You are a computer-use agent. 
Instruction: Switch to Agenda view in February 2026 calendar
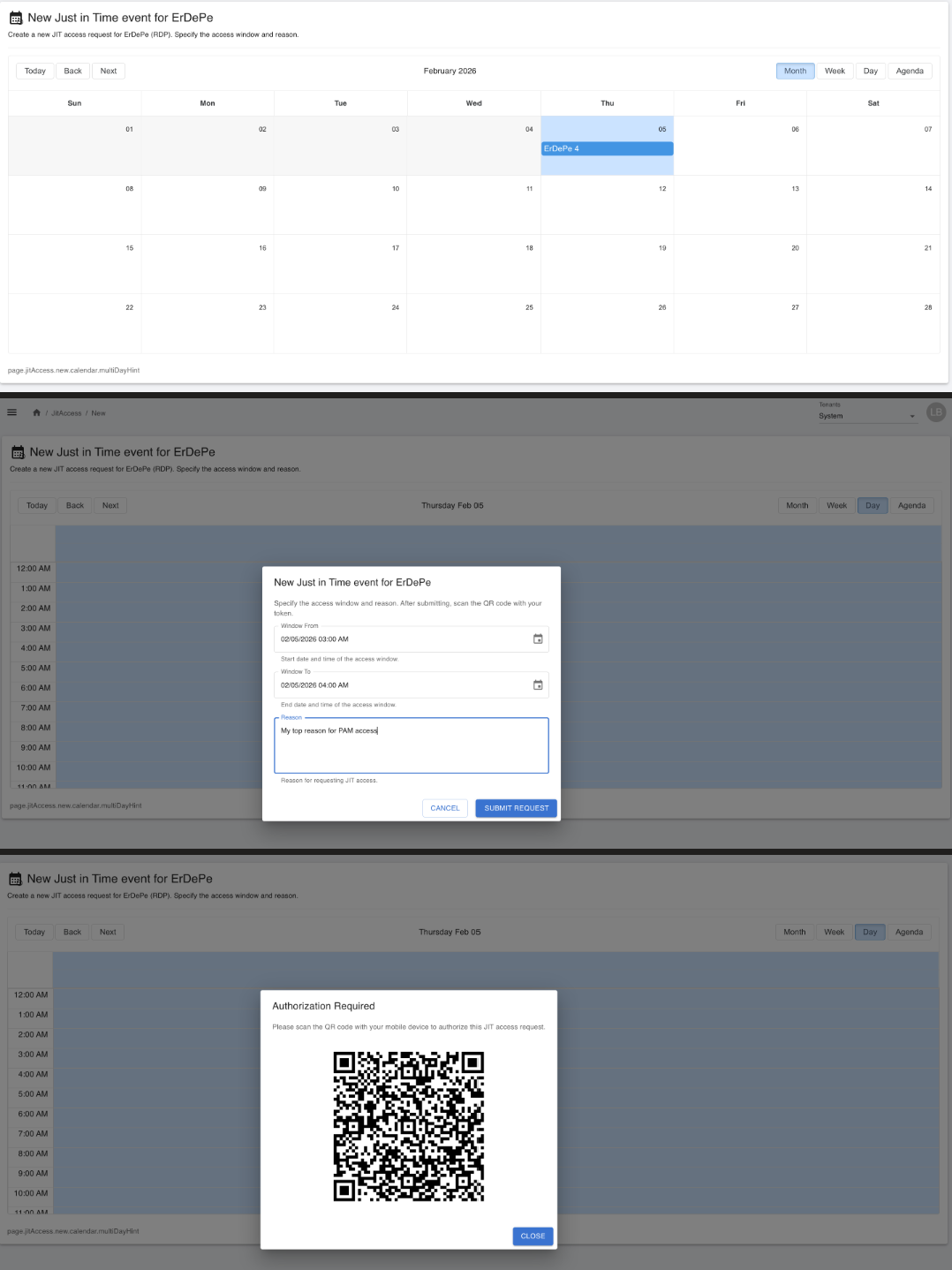coord(909,72)
